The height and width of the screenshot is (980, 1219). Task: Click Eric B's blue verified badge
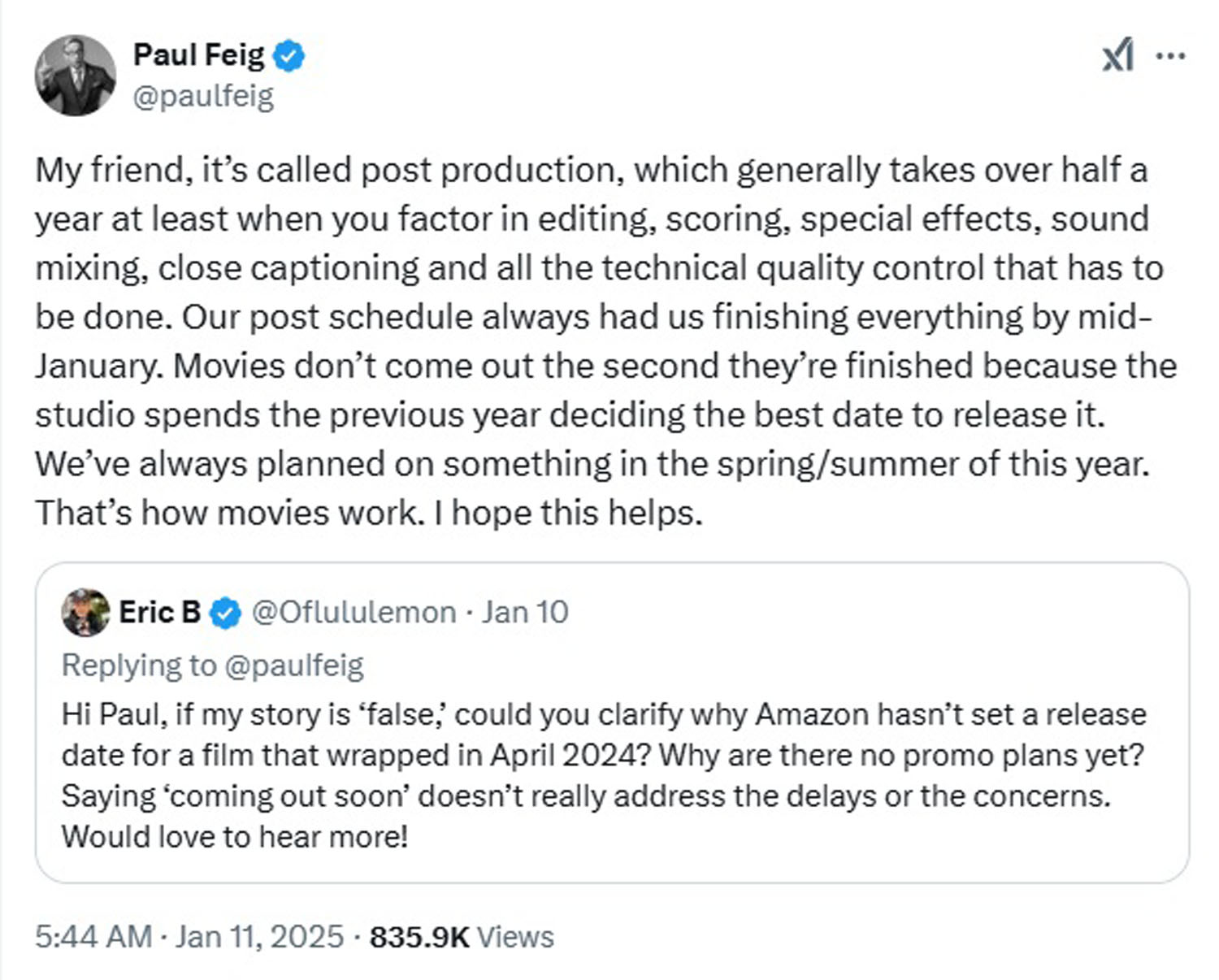pos(225,614)
